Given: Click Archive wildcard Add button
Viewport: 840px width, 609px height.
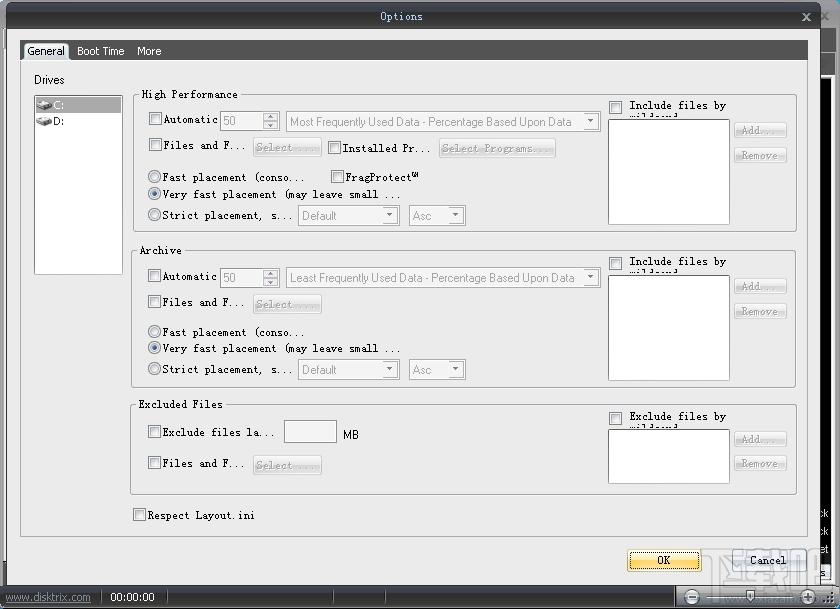Looking at the screenshot, I should 760,286.
